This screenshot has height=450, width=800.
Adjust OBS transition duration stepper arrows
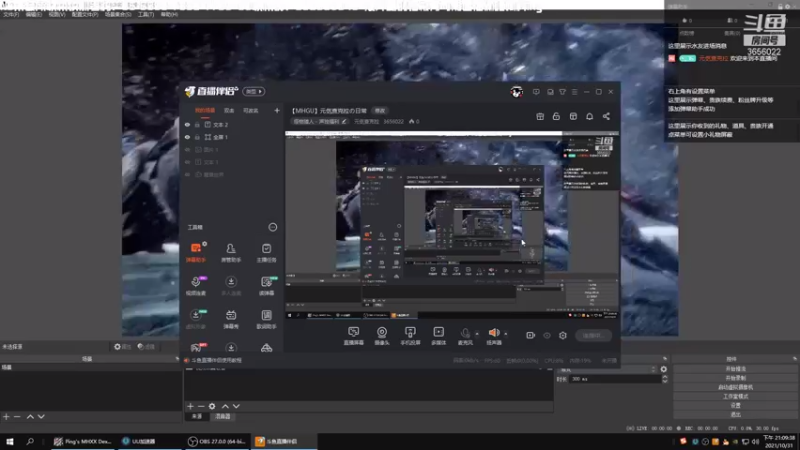(664, 379)
